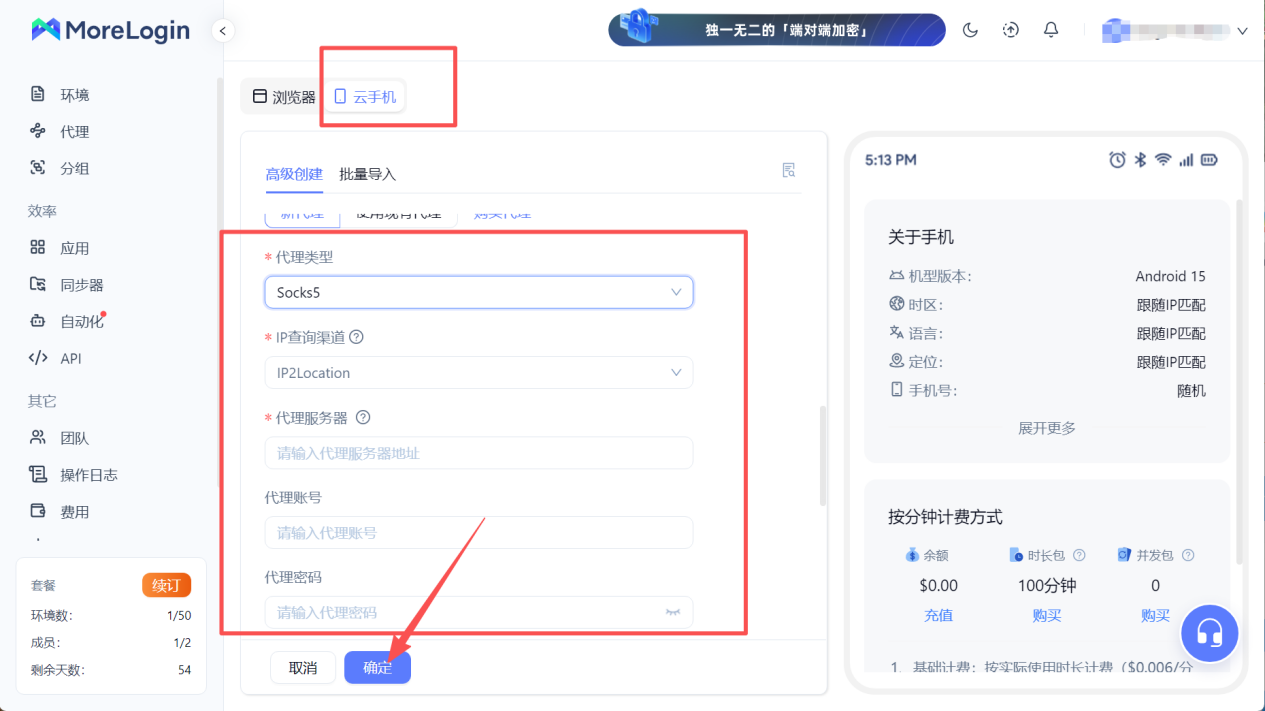Click the 充值 link under 余额
This screenshot has width=1265, height=711.
[x=938, y=615]
